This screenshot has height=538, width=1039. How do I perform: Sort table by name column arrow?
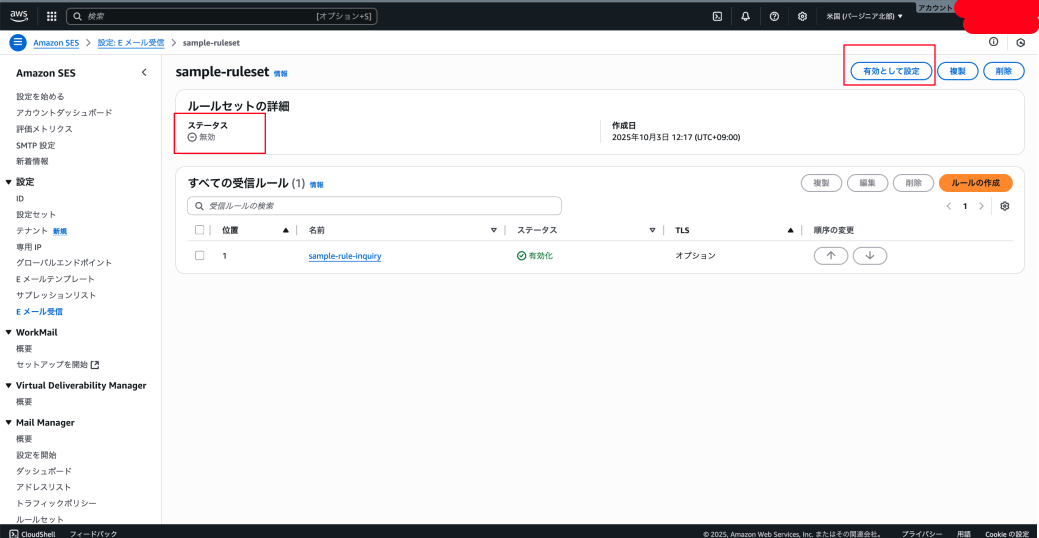click(493, 231)
